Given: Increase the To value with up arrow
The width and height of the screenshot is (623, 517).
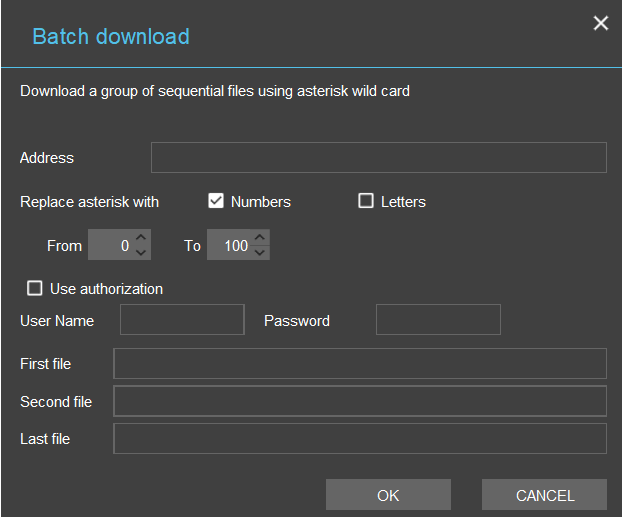Looking at the screenshot, I should pyautogui.click(x=260, y=238).
